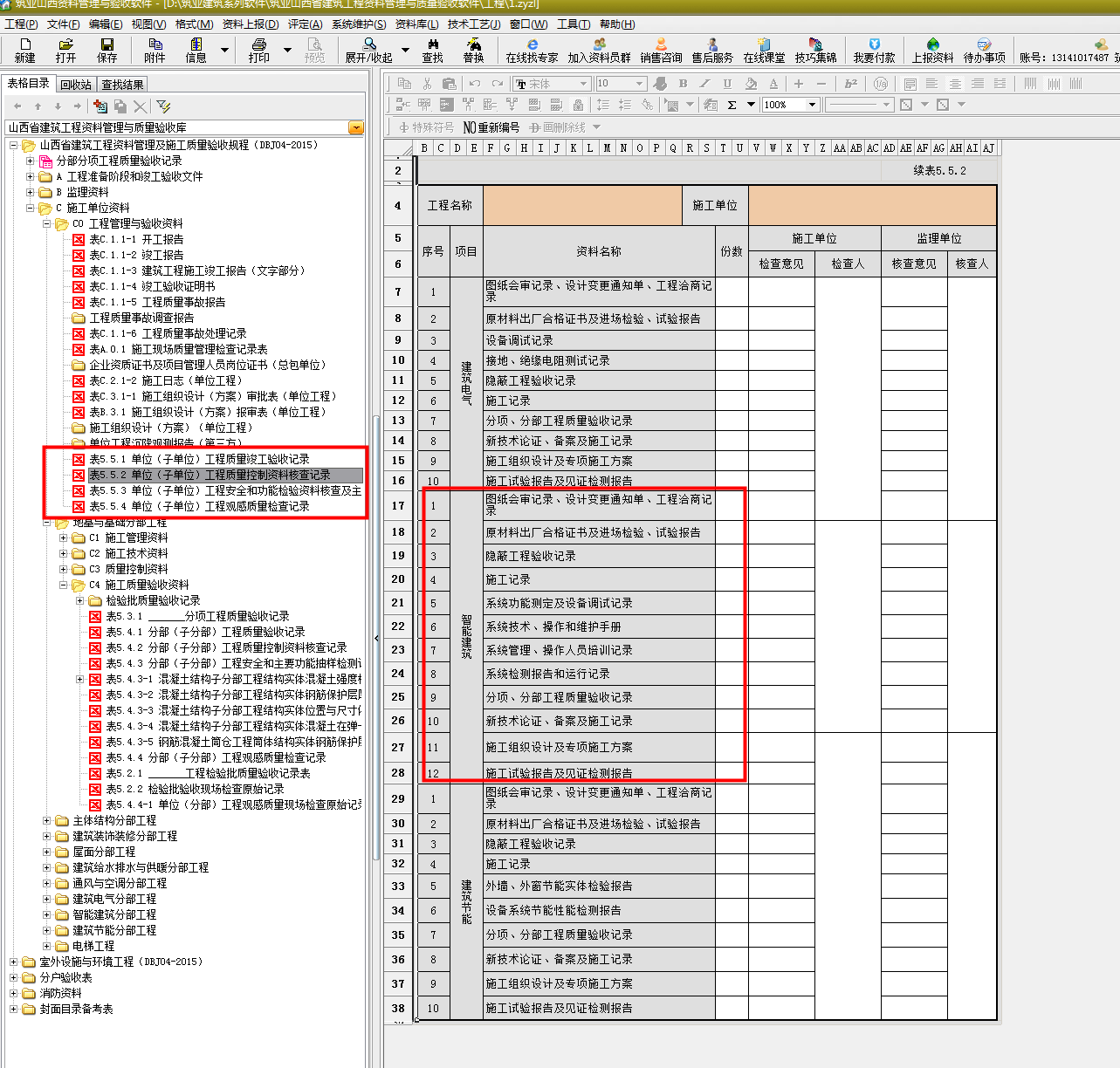This screenshot has width=1120, height=1068.
Task: Click cell 接地、绝缘电阻测试记录
Action: pyautogui.click(x=599, y=360)
